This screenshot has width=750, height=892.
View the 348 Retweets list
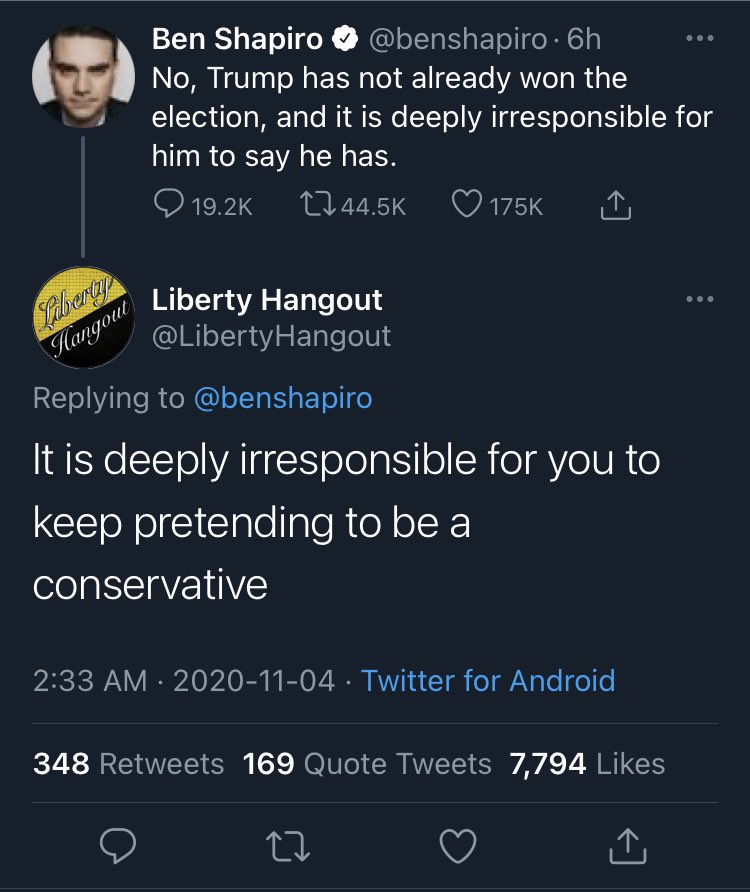click(128, 764)
